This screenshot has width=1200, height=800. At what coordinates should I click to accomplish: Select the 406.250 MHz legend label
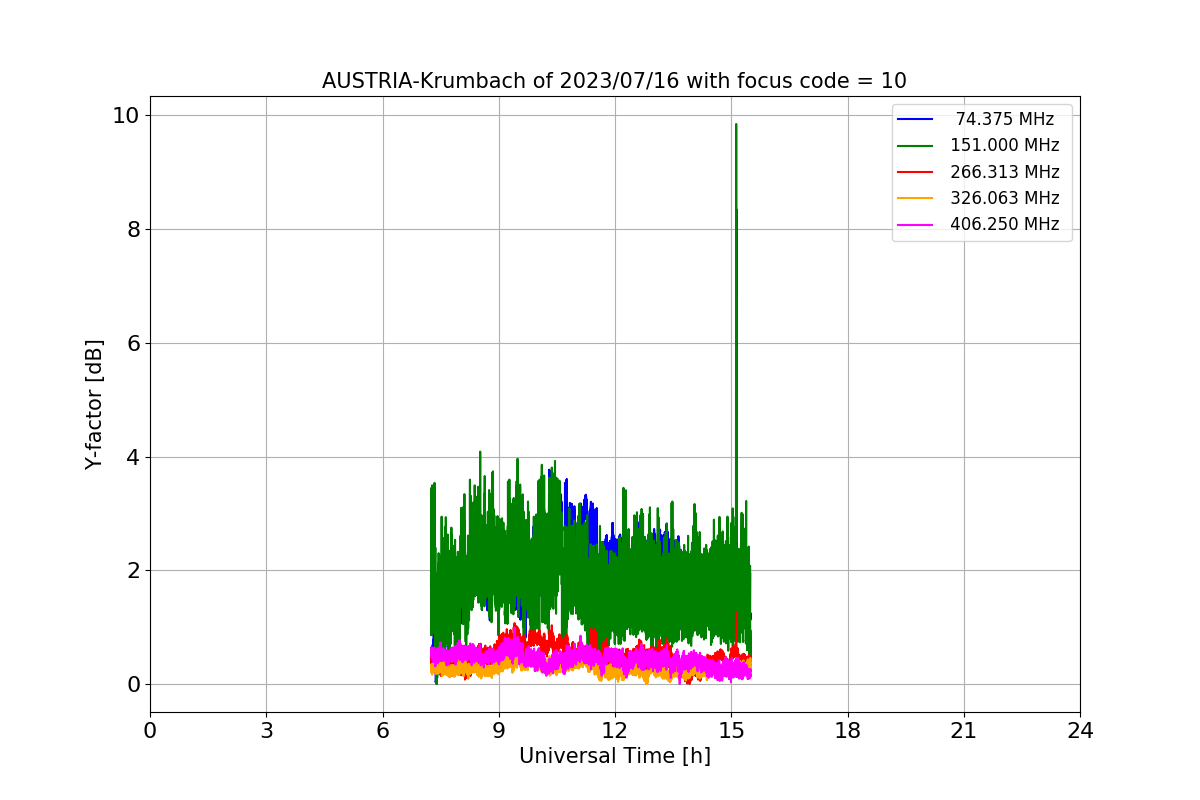tap(1005, 224)
